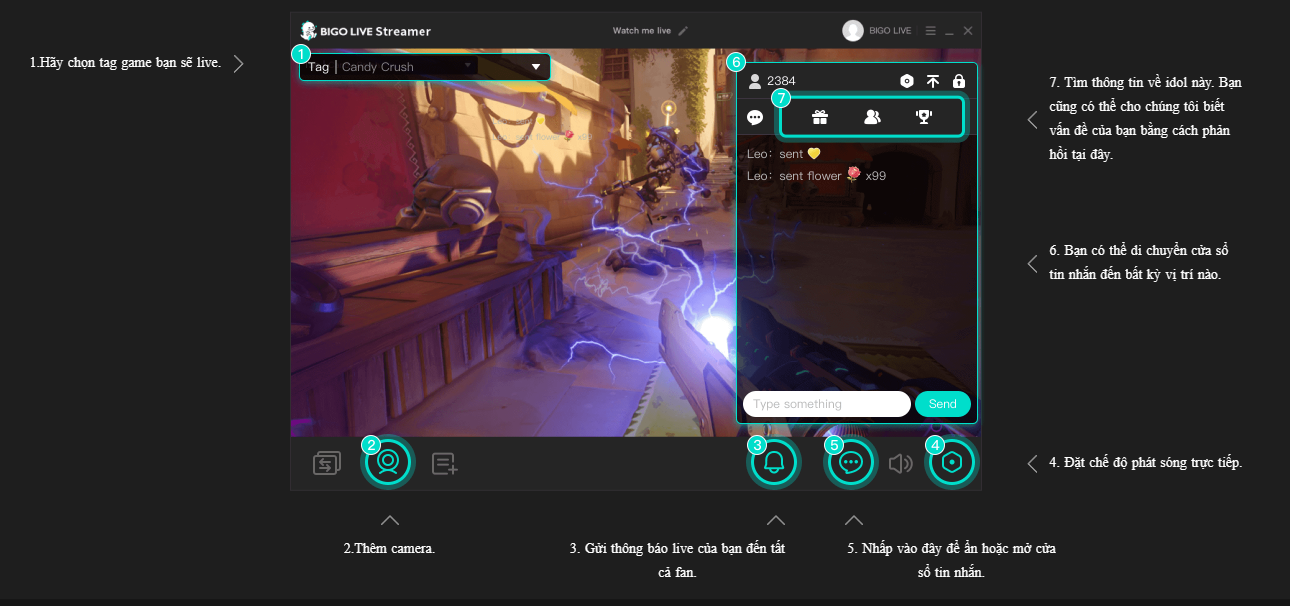Send live notification with the bell icon
This screenshot has width=1290, height=606.
pos(774,463)
